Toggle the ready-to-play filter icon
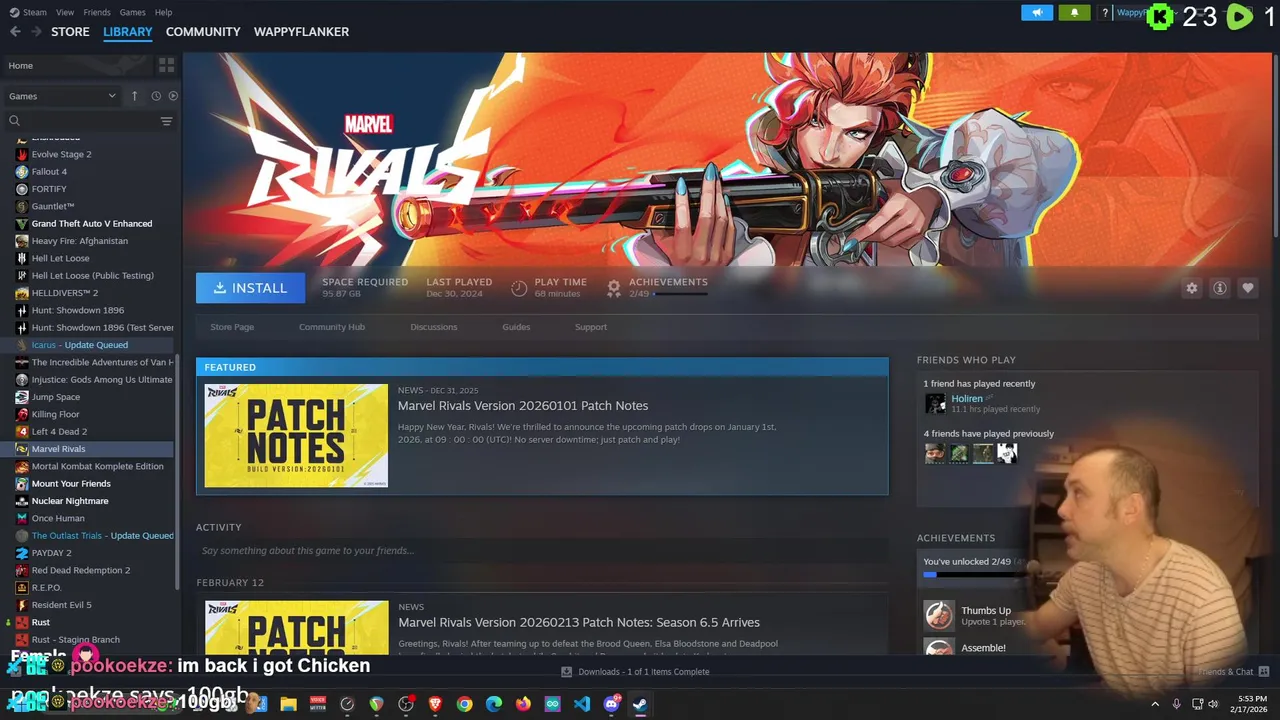 173,96
